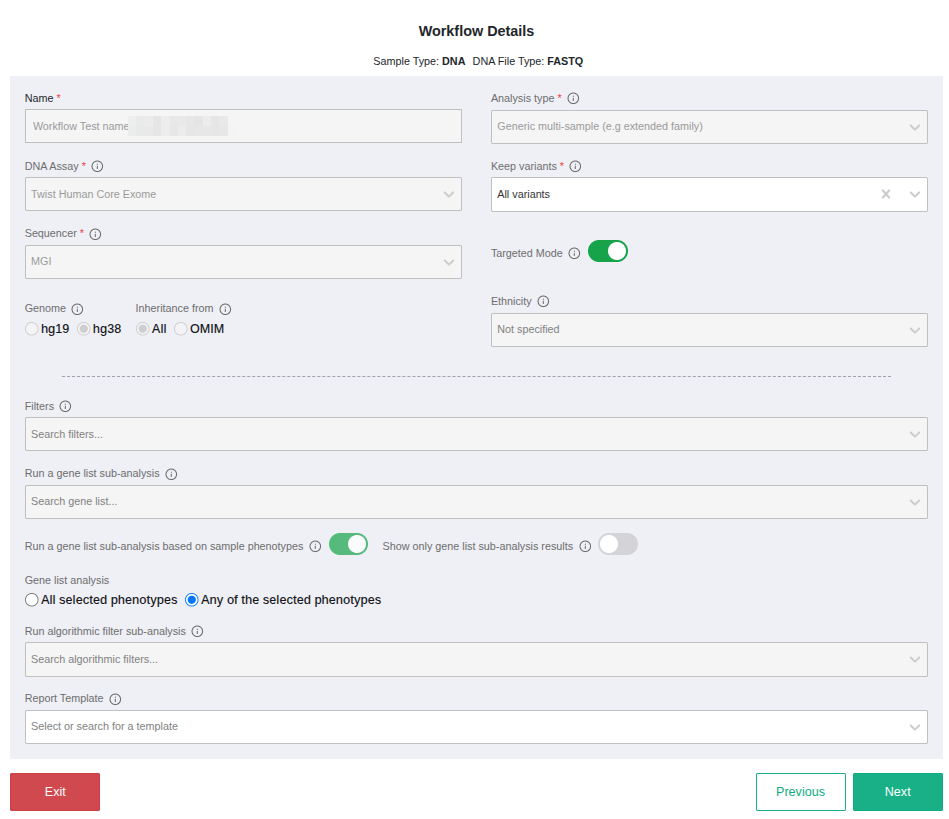Image resolution: width=949 pixels, height=819 pixels.
Task: Clear the All variants selection with X
Action: 885,194
